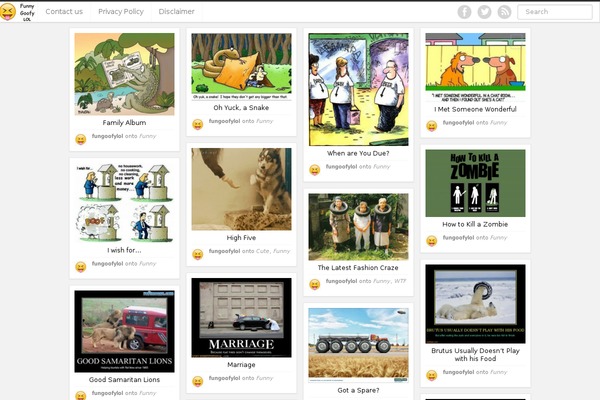Screen dimensions: 600x400
Task: Click fungoofylol username under When are You Due?
Action: 341,167
